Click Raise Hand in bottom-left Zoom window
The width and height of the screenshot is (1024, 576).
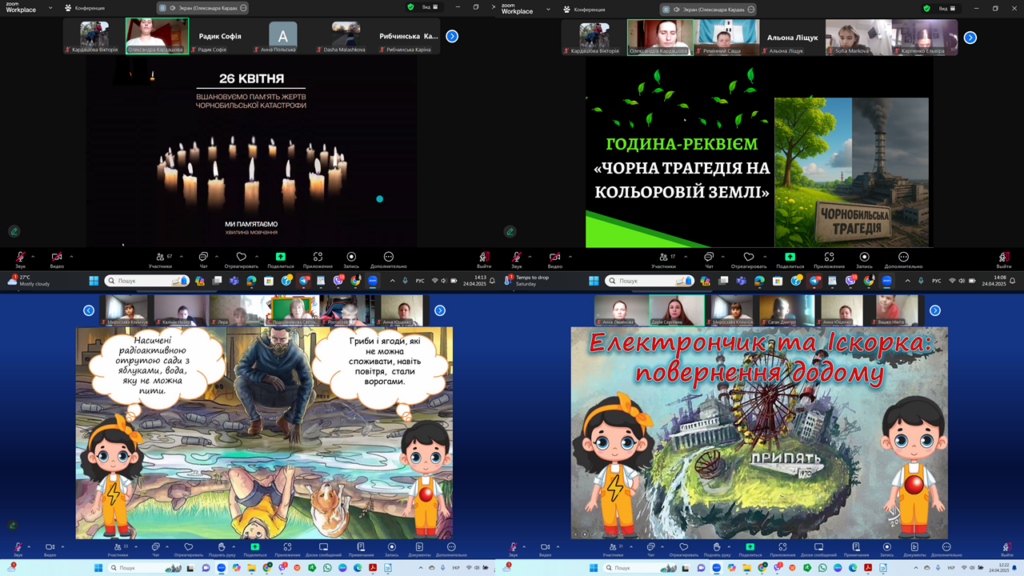tap(221, 549)
